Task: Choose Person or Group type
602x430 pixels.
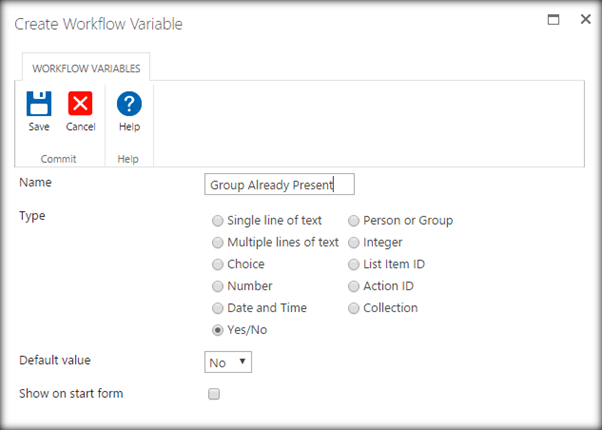Action: point(354,221)
